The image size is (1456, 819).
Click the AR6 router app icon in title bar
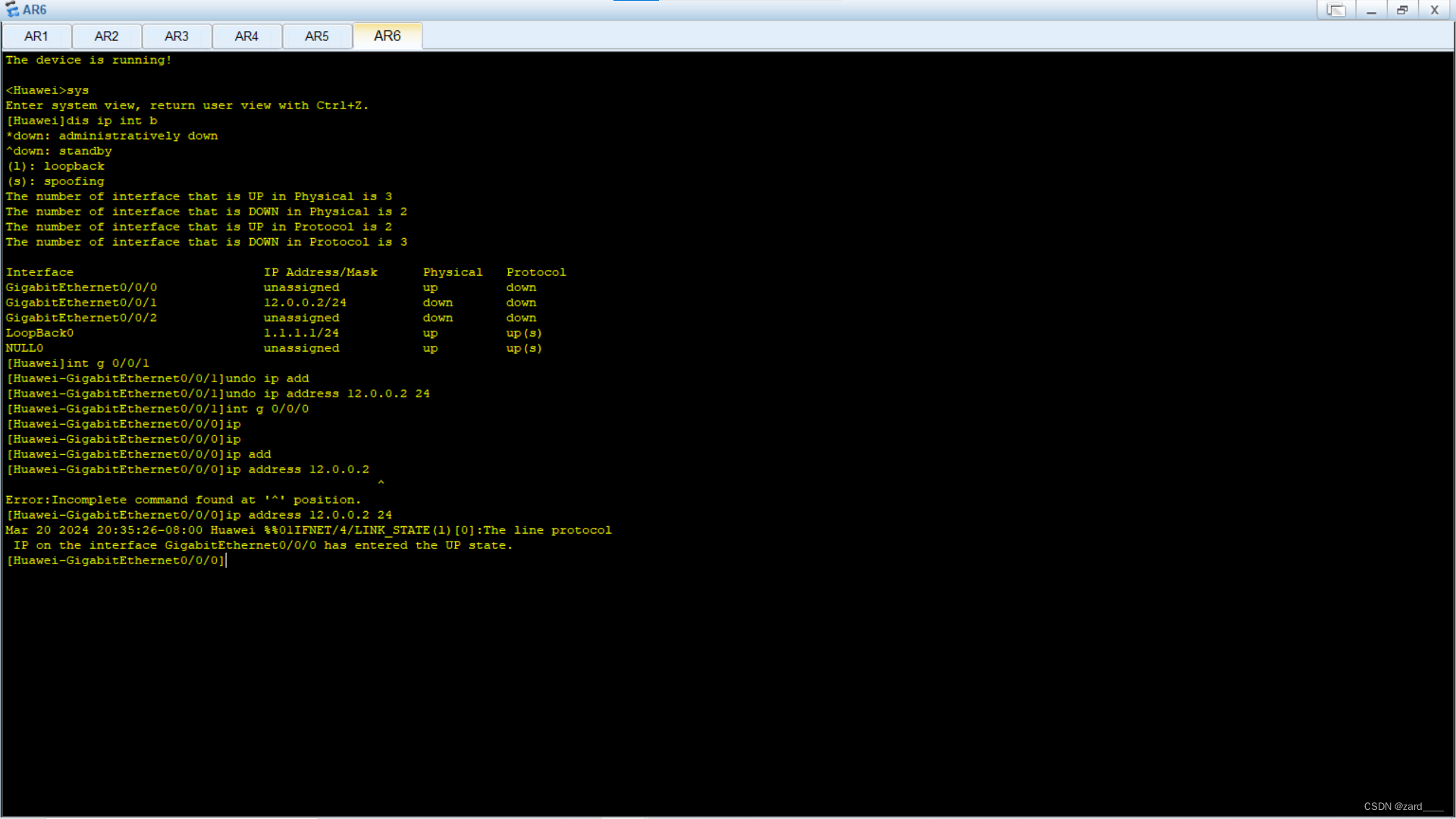click(x=12, y=10)
